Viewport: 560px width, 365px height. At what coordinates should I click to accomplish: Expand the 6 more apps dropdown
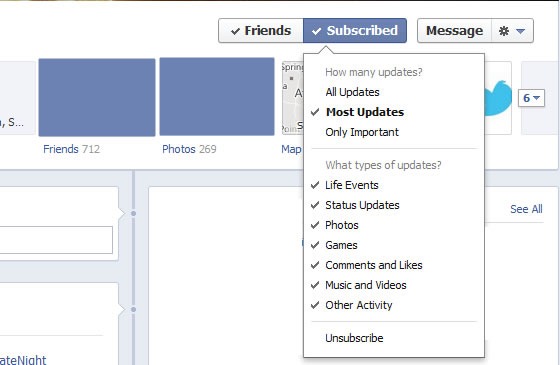pyautogui.click(x=531, y=98)
